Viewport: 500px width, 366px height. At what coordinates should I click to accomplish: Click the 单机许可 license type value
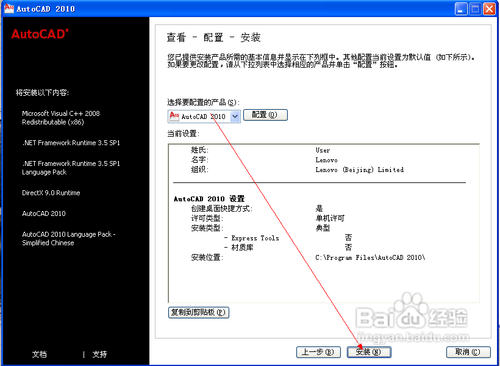pyautogui.click(x=330, y=218)
